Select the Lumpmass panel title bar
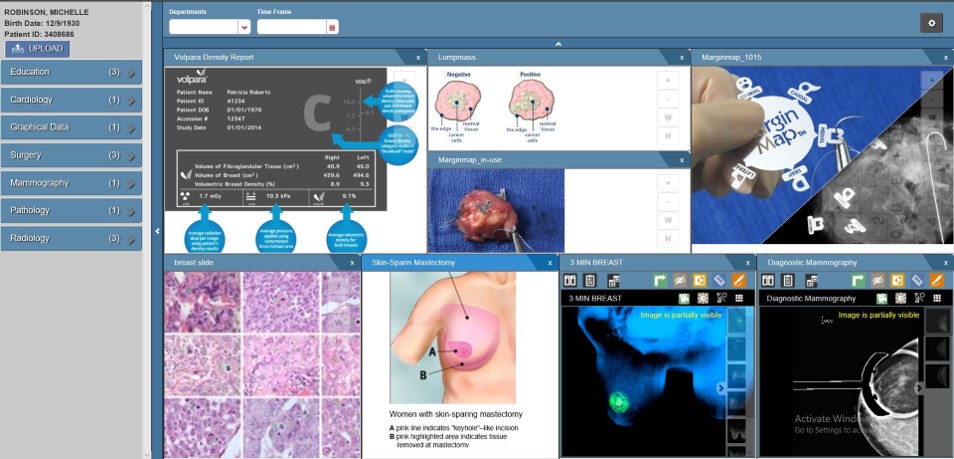 [559, 57]
